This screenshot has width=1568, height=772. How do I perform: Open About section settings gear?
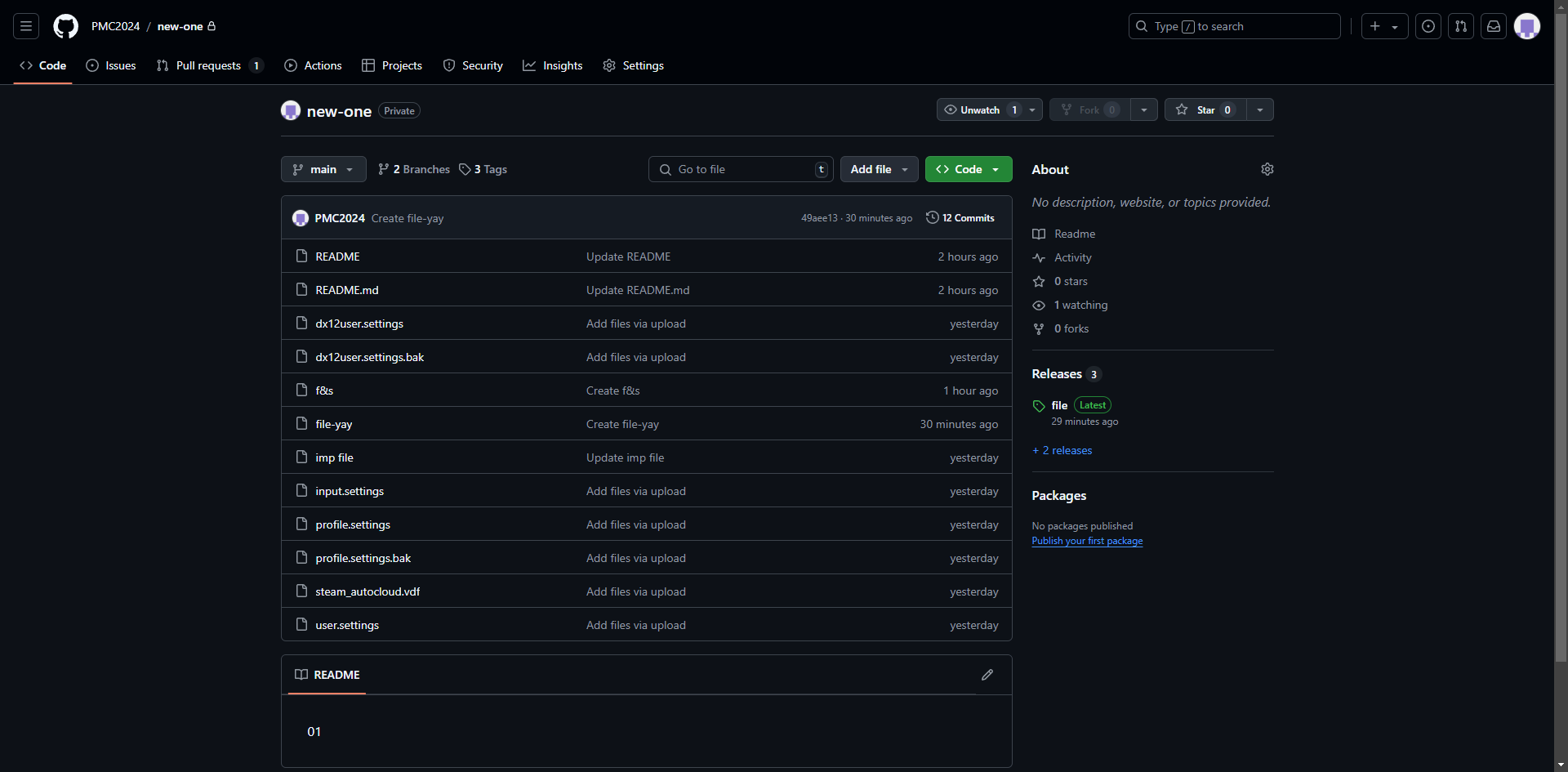pos(1267,169)
